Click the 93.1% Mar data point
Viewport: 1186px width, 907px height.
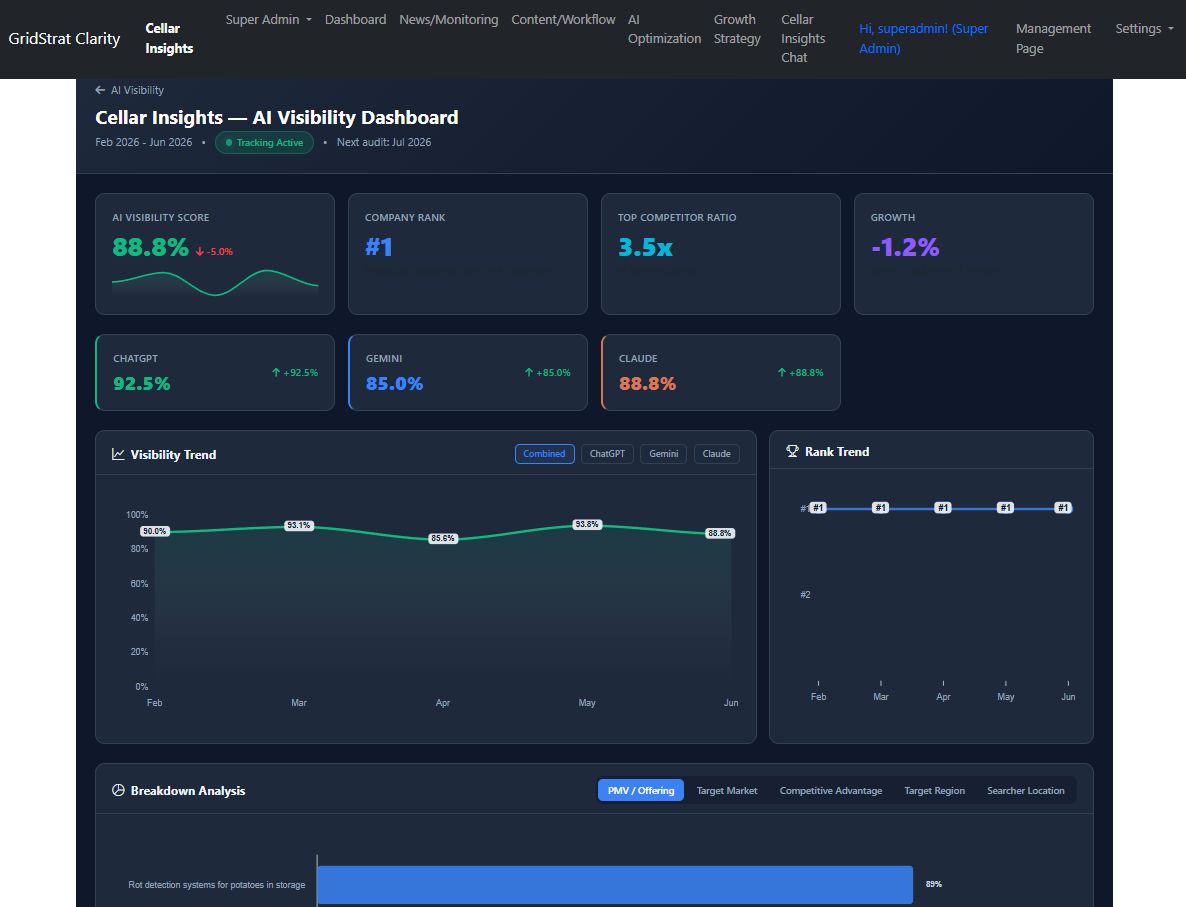(299, 525)
